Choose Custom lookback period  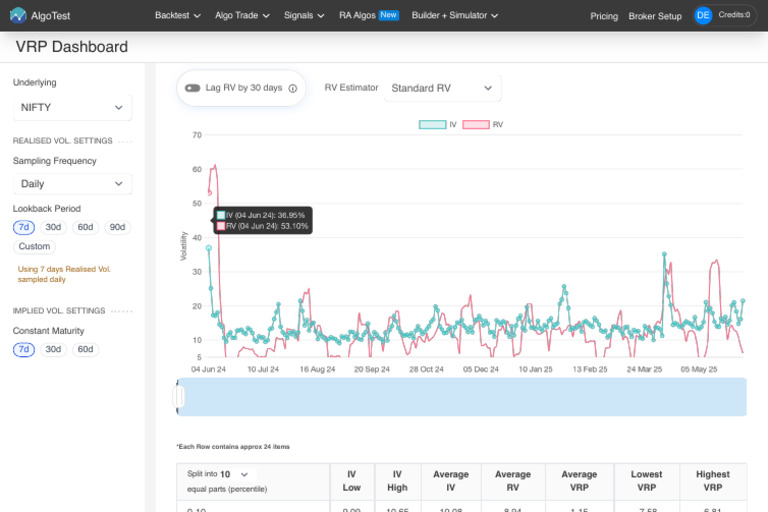[x=34, y=246]
